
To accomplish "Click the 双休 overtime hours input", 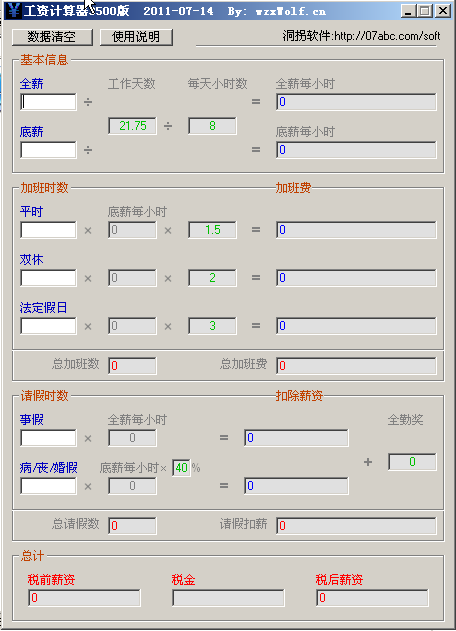I will click(x=48, y=278).
